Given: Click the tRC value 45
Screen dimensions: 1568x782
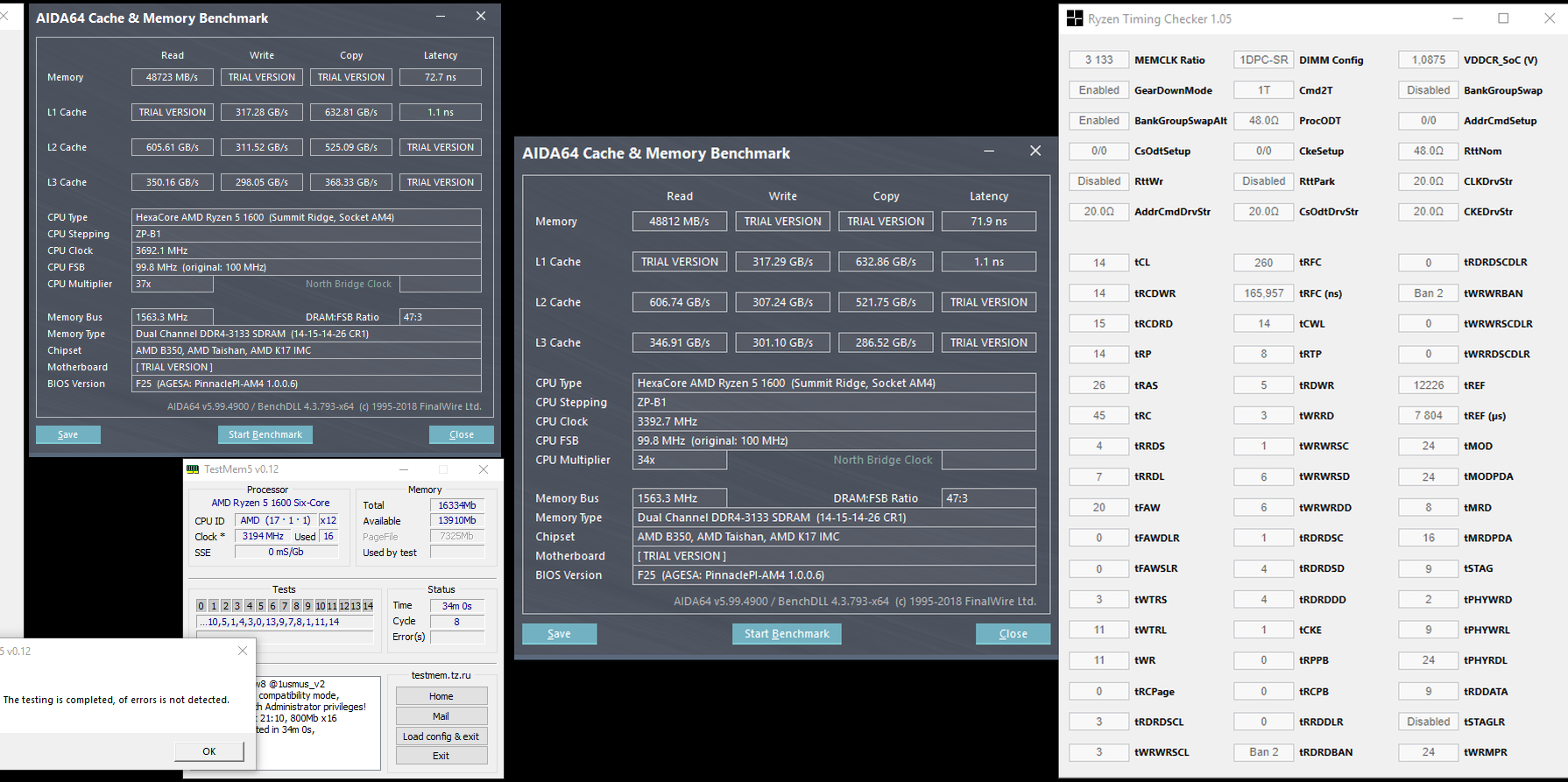Looking at the screenshot, I should [x=1098, y=416].
